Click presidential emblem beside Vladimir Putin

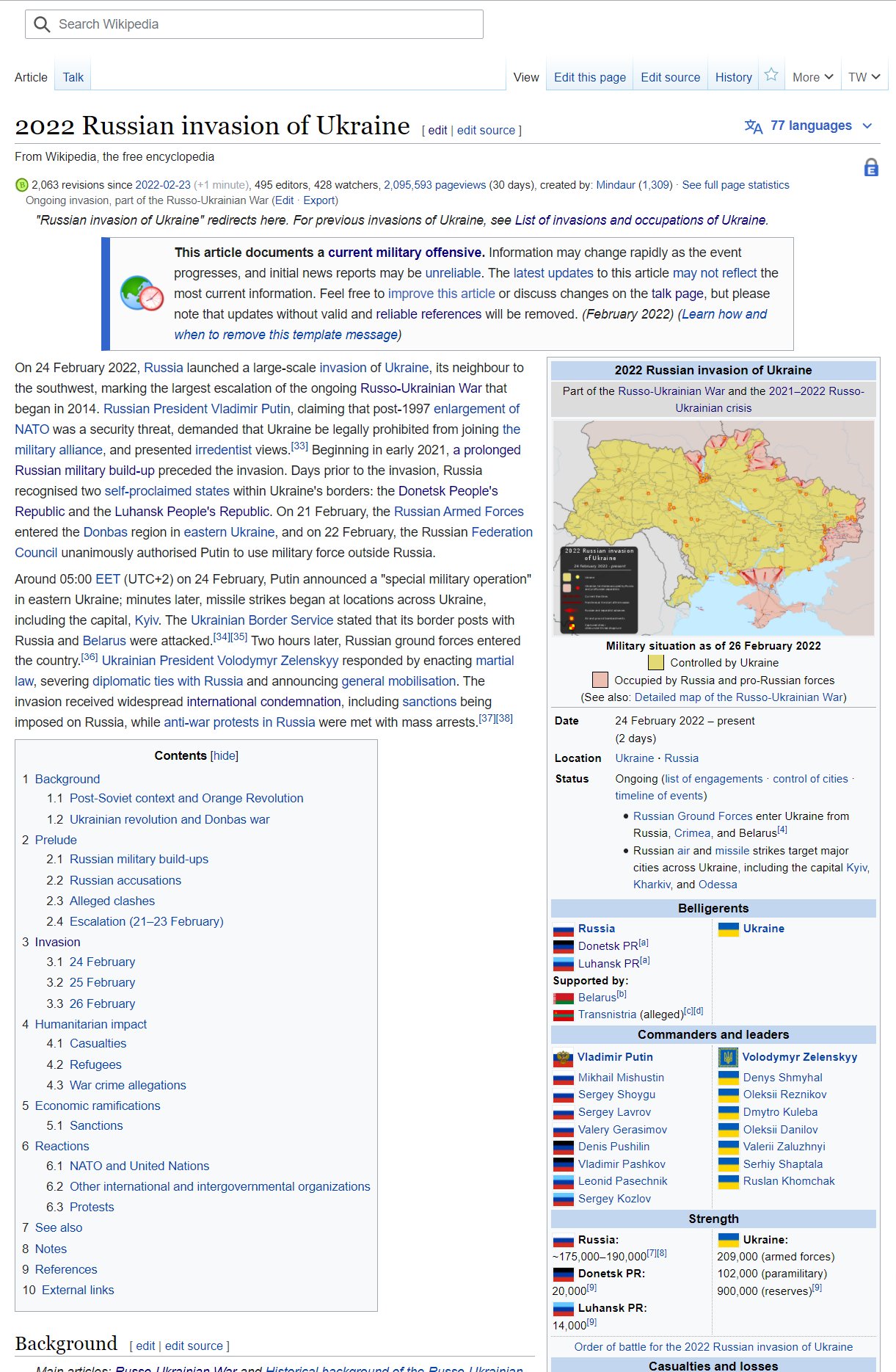563,1058
